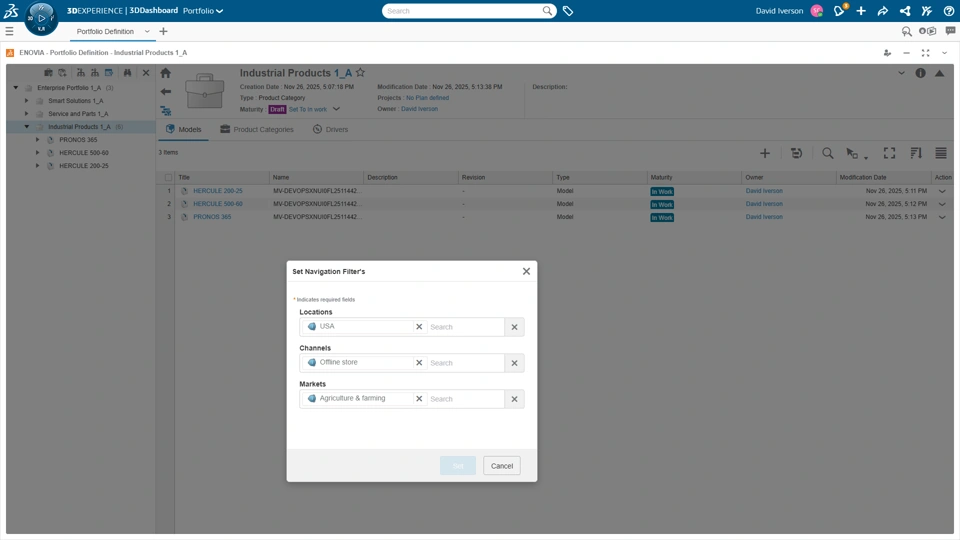Click the magnifier find icon above table
960x540 pixels.
(x=827, y=154)
